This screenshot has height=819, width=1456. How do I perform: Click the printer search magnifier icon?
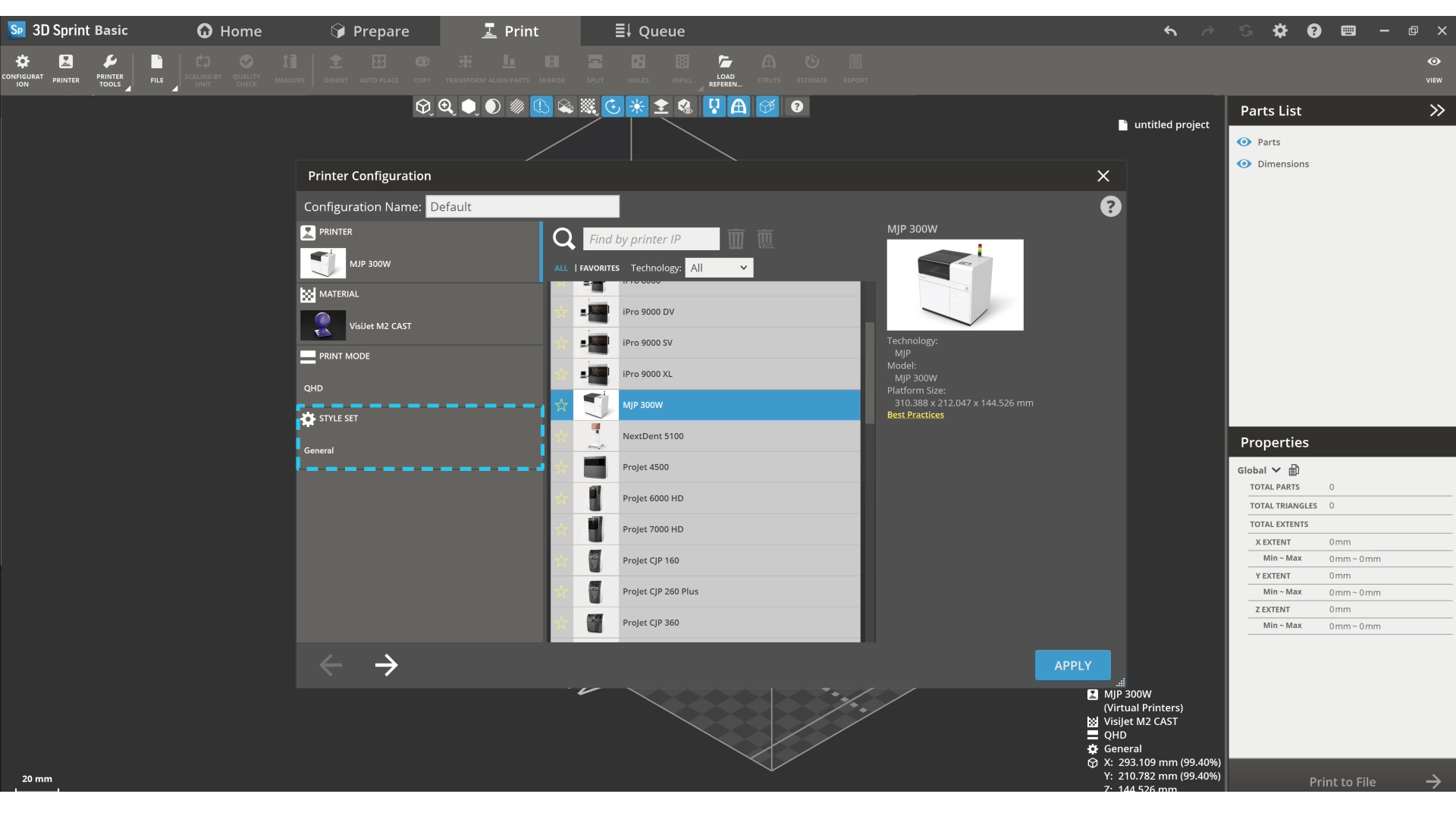[563, 239]
